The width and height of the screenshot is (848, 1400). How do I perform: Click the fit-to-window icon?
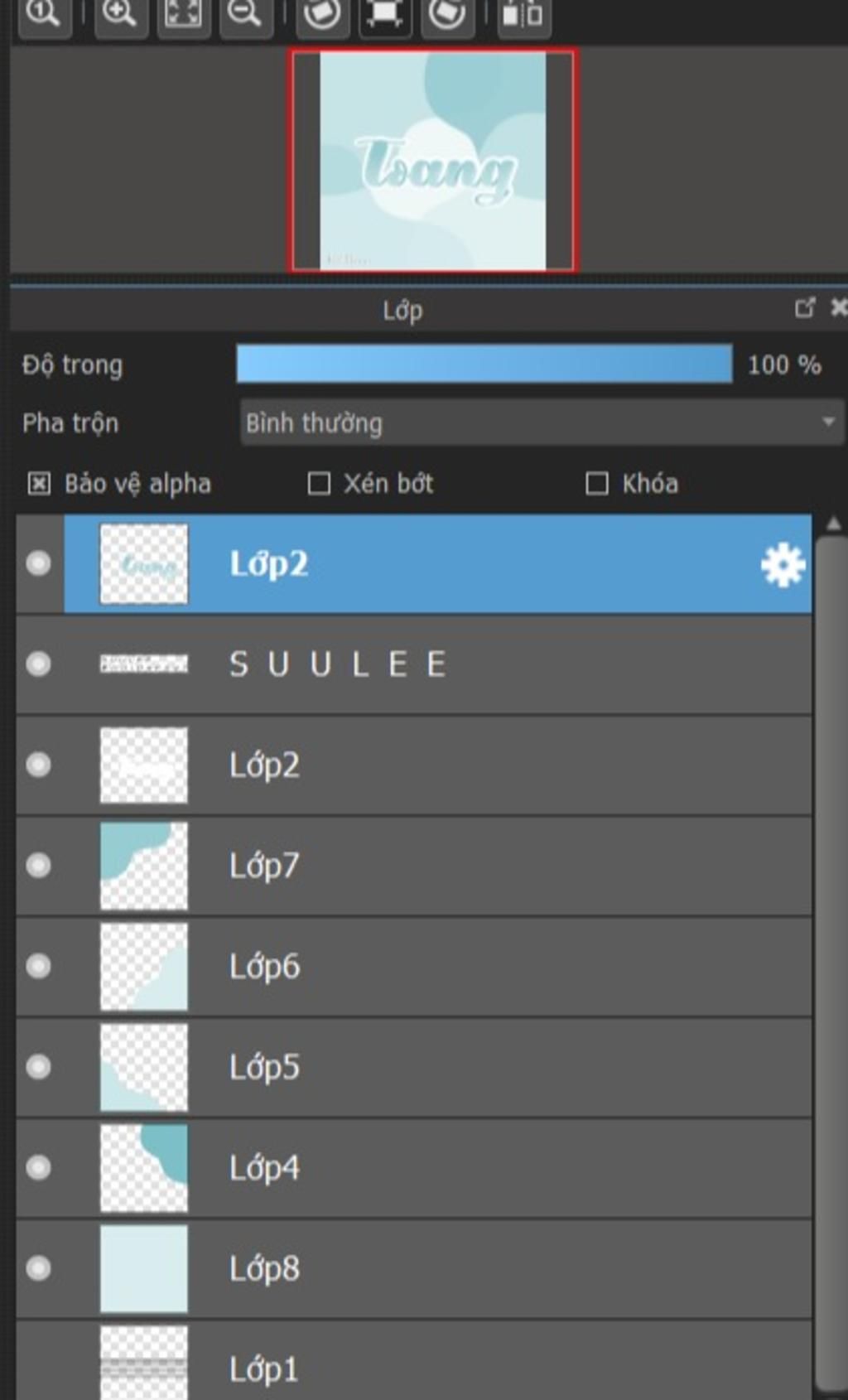point(183,13)
